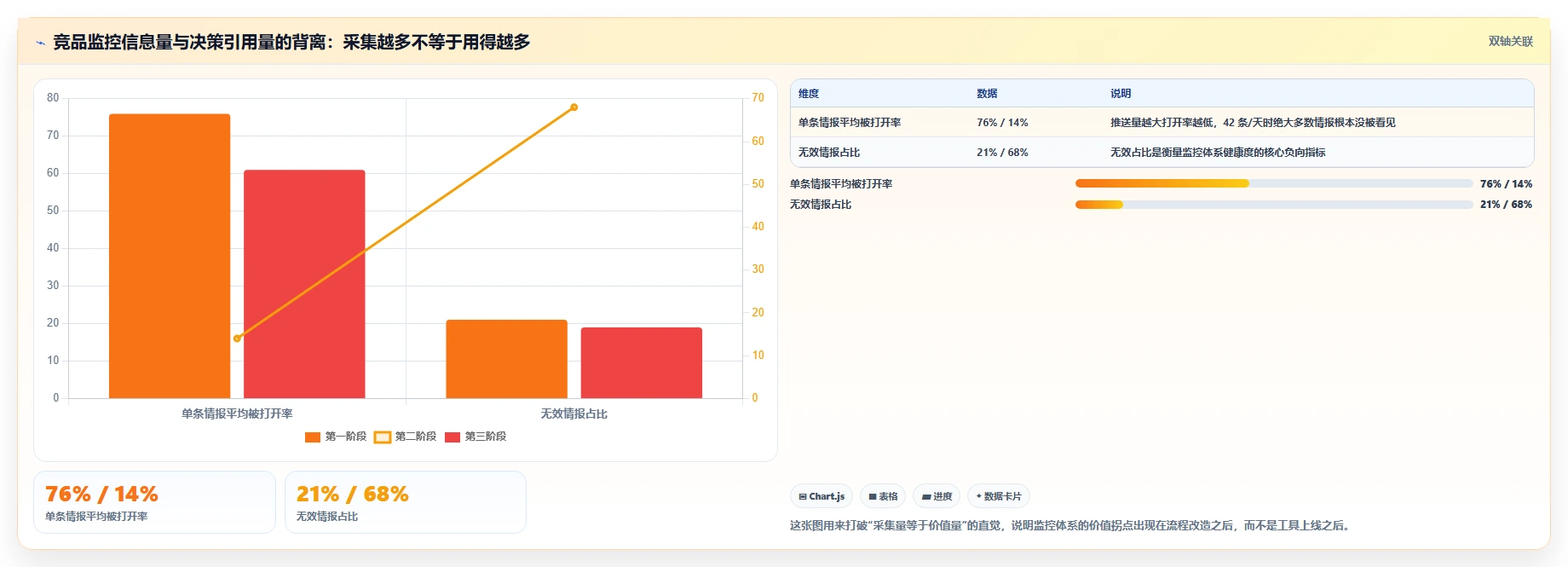
Task: Click the 数据卡片 tag
Action: pyautogui.click(x=998, y=496)
